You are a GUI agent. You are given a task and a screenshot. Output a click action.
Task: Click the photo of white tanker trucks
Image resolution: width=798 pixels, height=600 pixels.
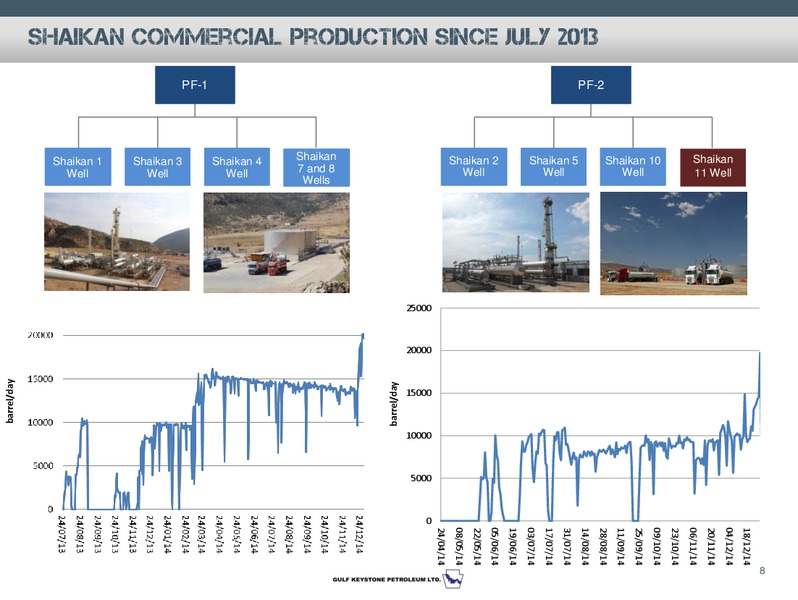(x=673, y=243)
